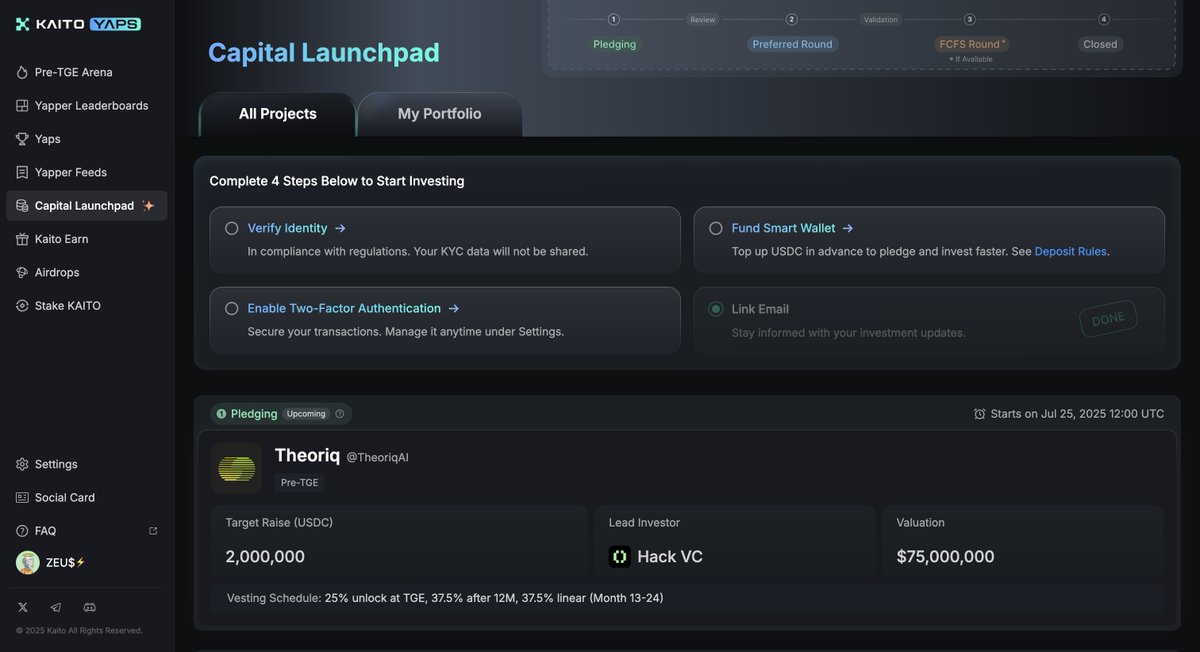This screenshot has height=652, width=1200.
Task: Click the ZEU$ username in sidebar
Action: (66, 563)
